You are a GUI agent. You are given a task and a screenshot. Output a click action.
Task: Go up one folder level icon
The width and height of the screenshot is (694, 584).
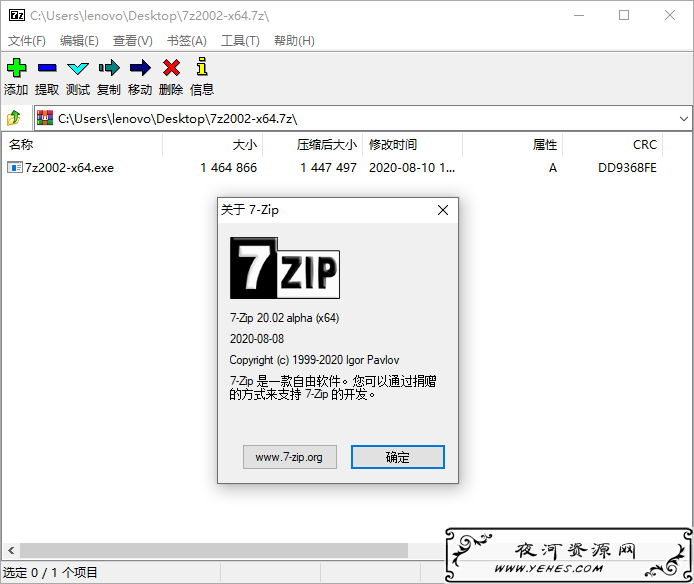click(14, 118)
